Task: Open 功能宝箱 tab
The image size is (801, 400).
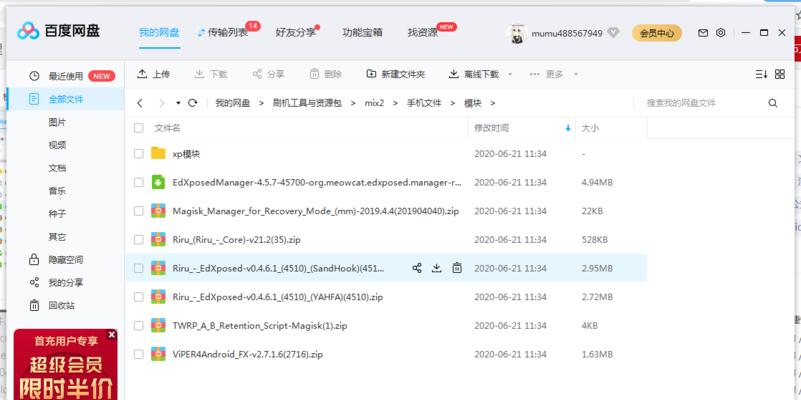Action: click(x=362, y=33)
